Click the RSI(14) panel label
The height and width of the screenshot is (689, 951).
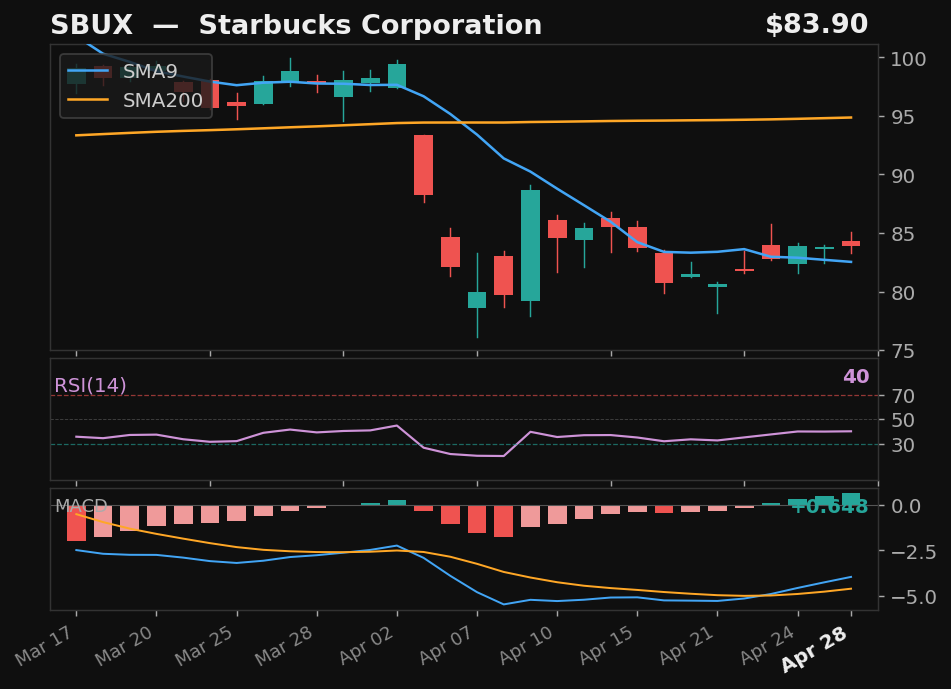point(90,385)
